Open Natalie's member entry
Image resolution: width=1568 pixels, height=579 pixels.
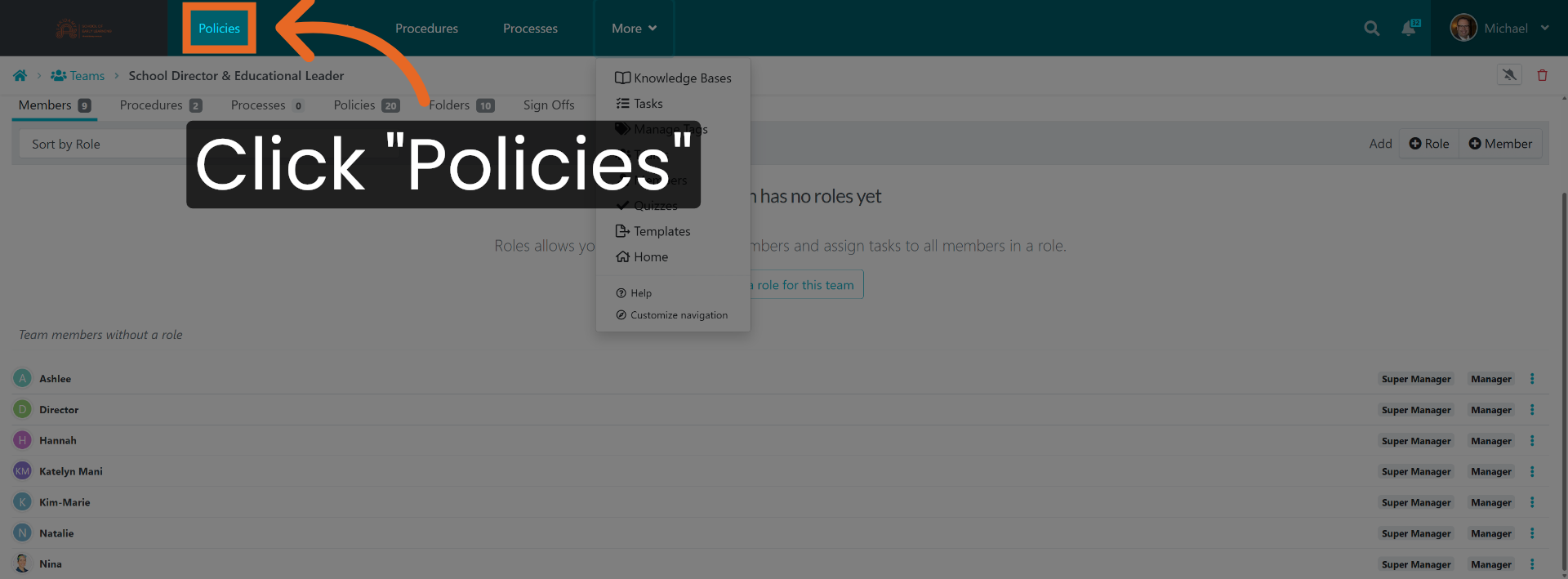tap(56, 533)
